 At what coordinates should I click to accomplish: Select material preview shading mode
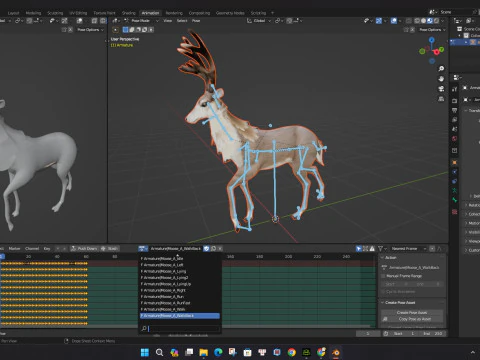point(430,21)
